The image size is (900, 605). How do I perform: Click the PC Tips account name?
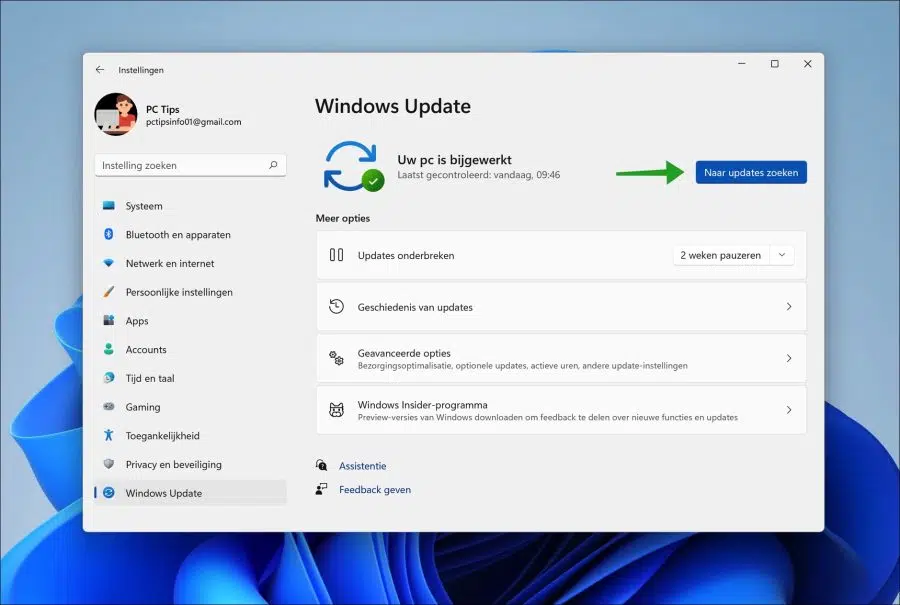pos(162,109)
